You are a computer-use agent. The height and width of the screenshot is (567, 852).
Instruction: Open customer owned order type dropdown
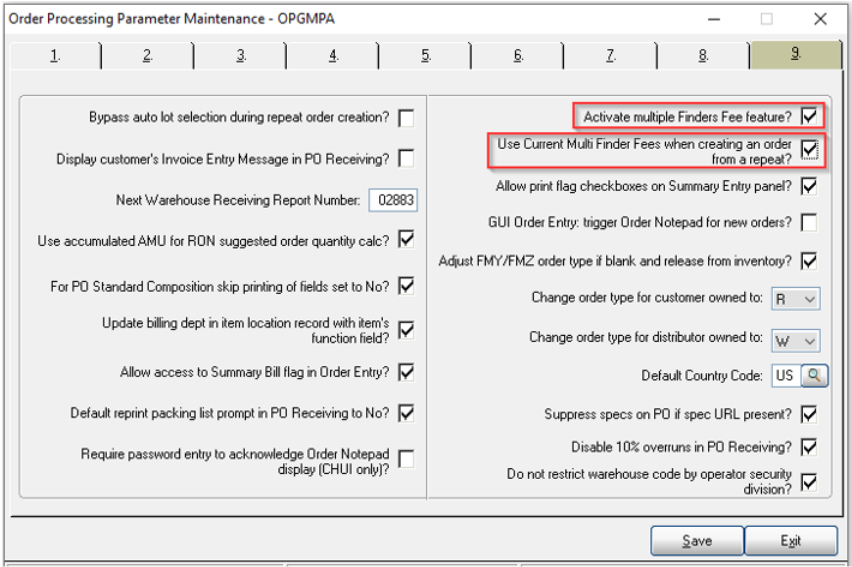(x=796, y=299)
